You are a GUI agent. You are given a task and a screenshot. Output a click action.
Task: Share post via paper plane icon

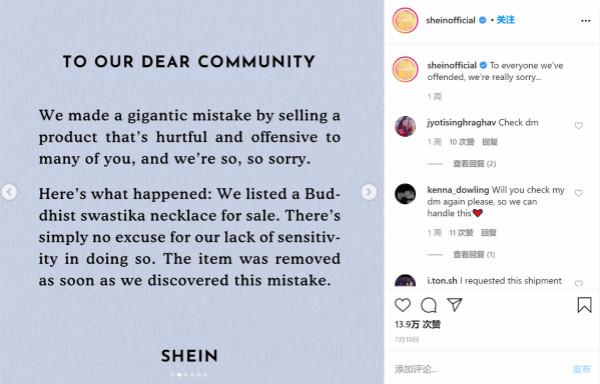point(455,304)
